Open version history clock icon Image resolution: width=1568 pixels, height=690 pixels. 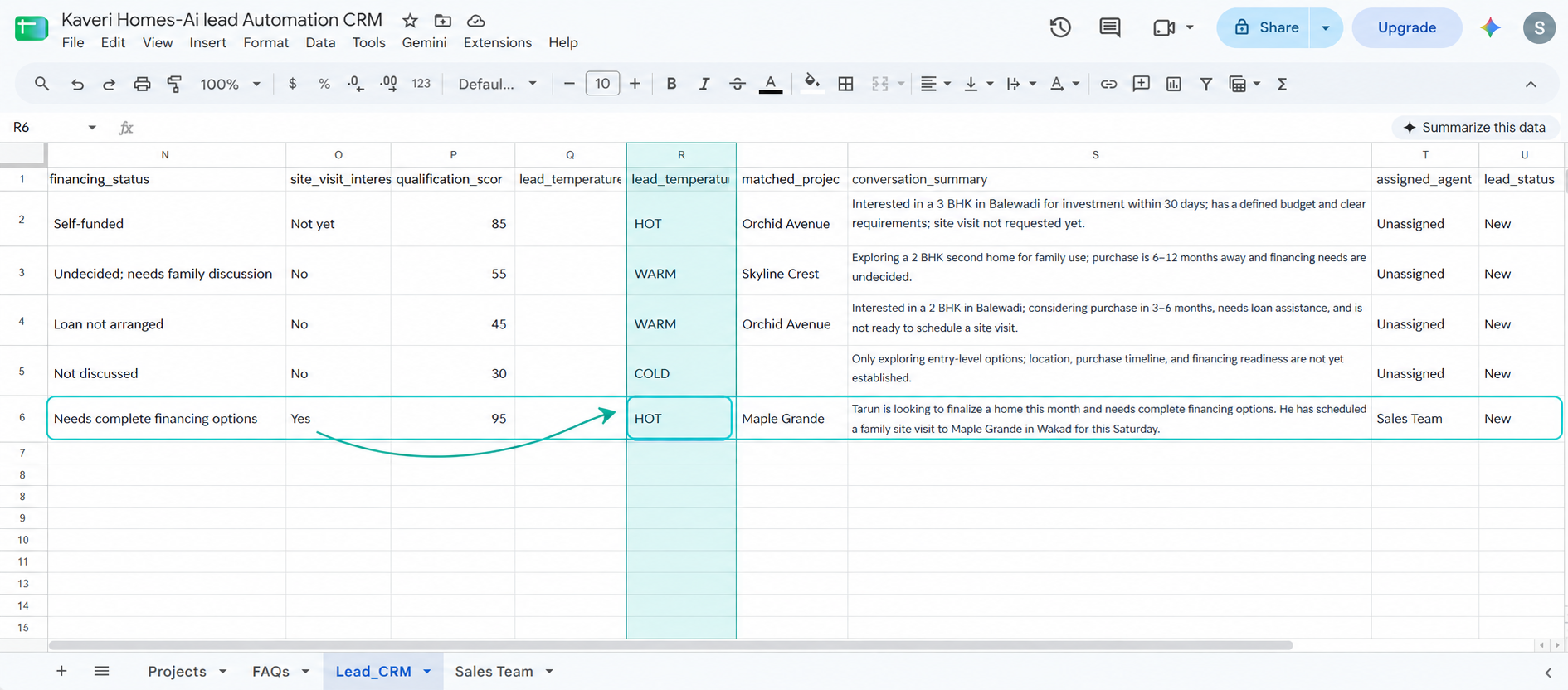1059,27
